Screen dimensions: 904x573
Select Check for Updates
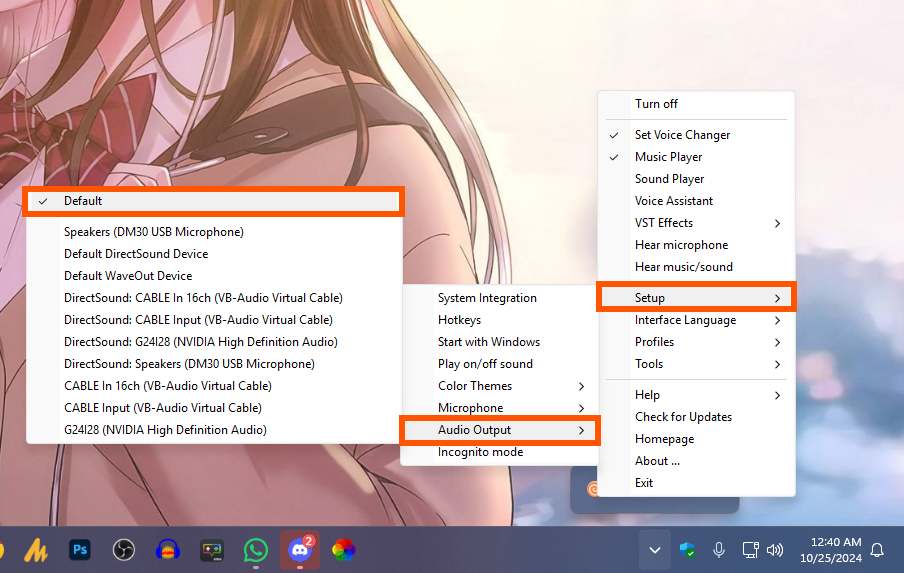(x=696, y=417)
